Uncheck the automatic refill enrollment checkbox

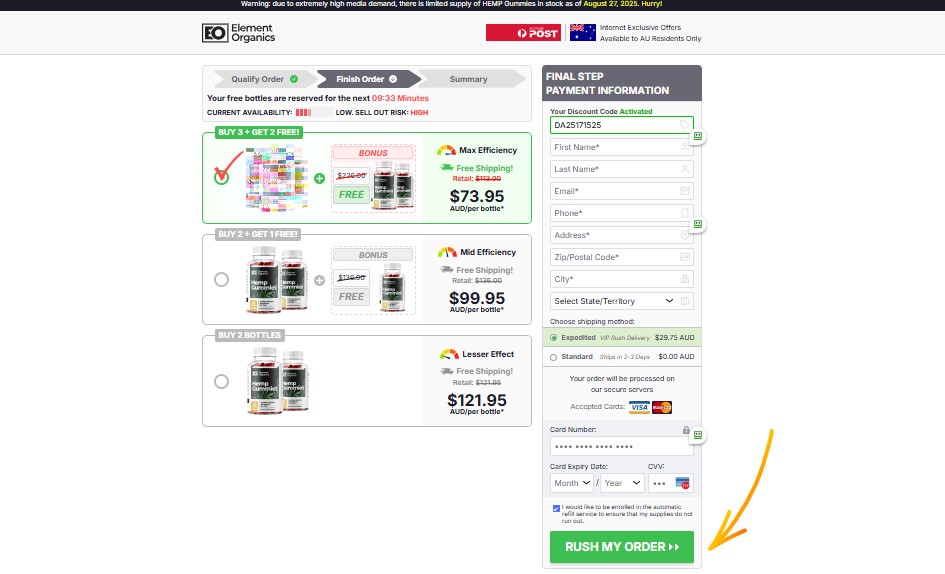pos(556,509)
